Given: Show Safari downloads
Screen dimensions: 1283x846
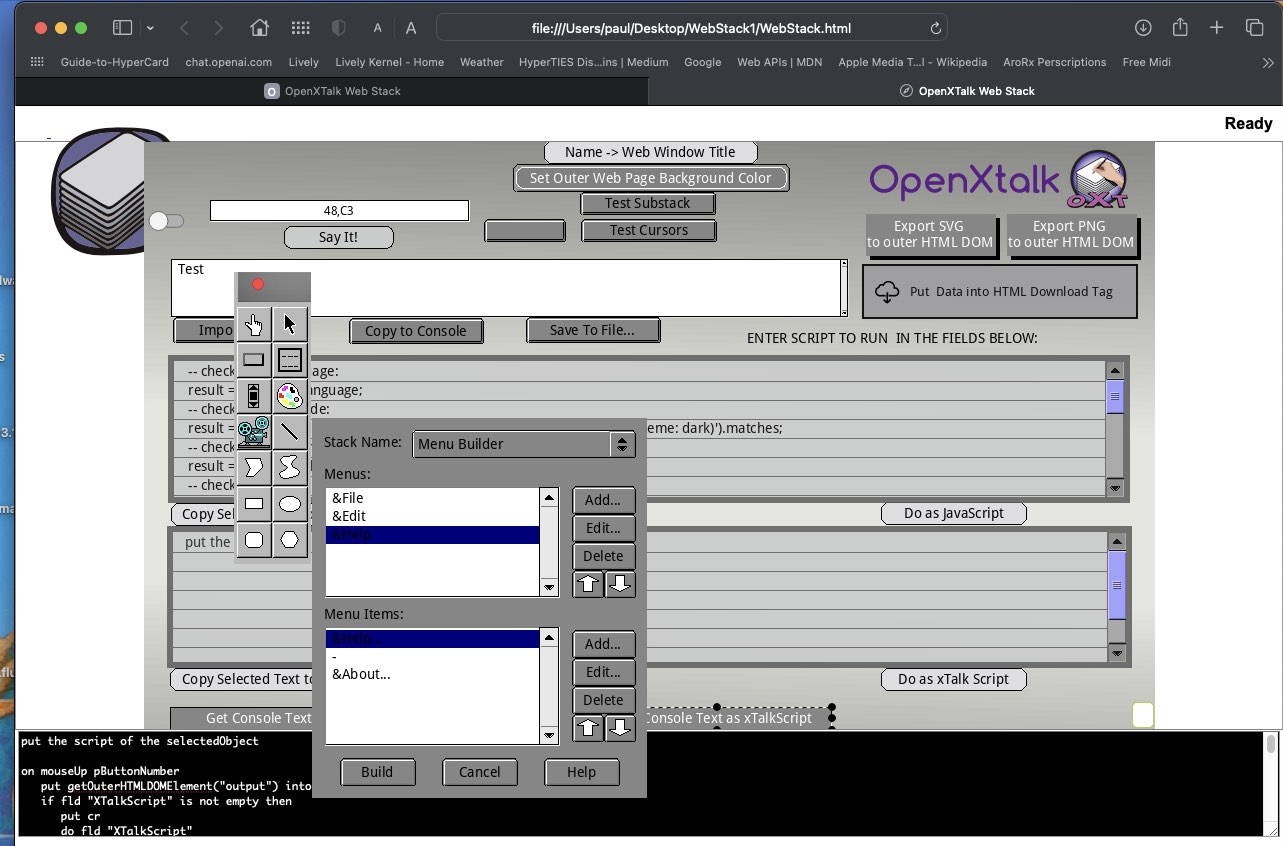Looking at the screenshot, I should pyautogui.click(x=1143, y=28).
